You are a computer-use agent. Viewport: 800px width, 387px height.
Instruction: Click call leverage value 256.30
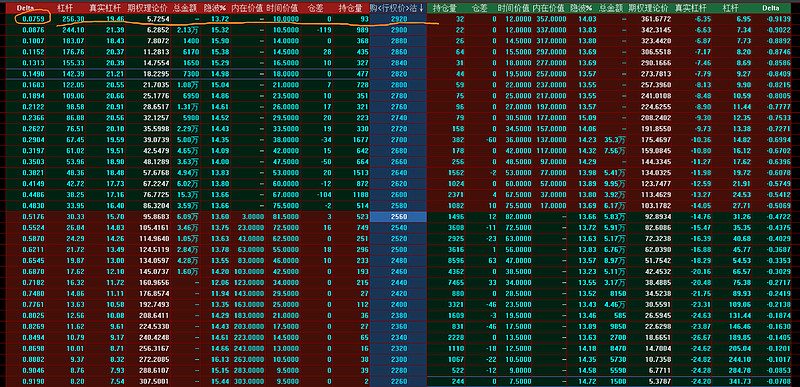tap(73, 19)
